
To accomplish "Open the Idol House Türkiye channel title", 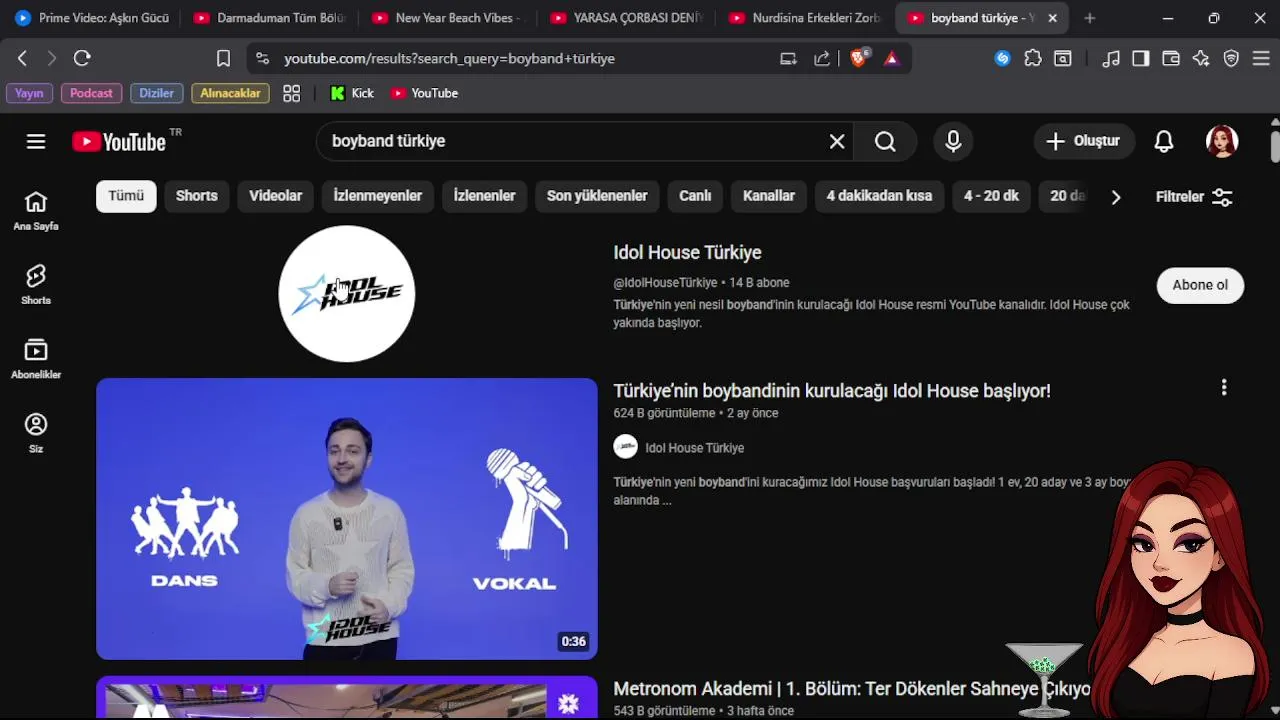I will pos(687,253).
